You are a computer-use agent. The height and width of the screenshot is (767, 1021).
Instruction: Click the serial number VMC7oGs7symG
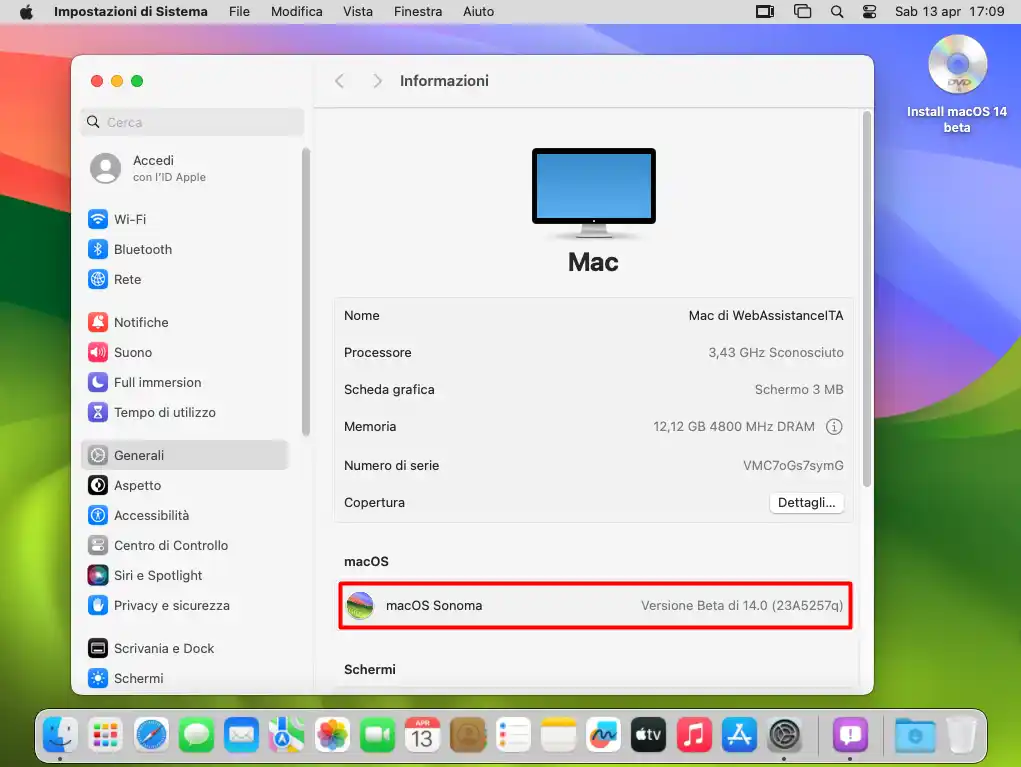point(793,466)
